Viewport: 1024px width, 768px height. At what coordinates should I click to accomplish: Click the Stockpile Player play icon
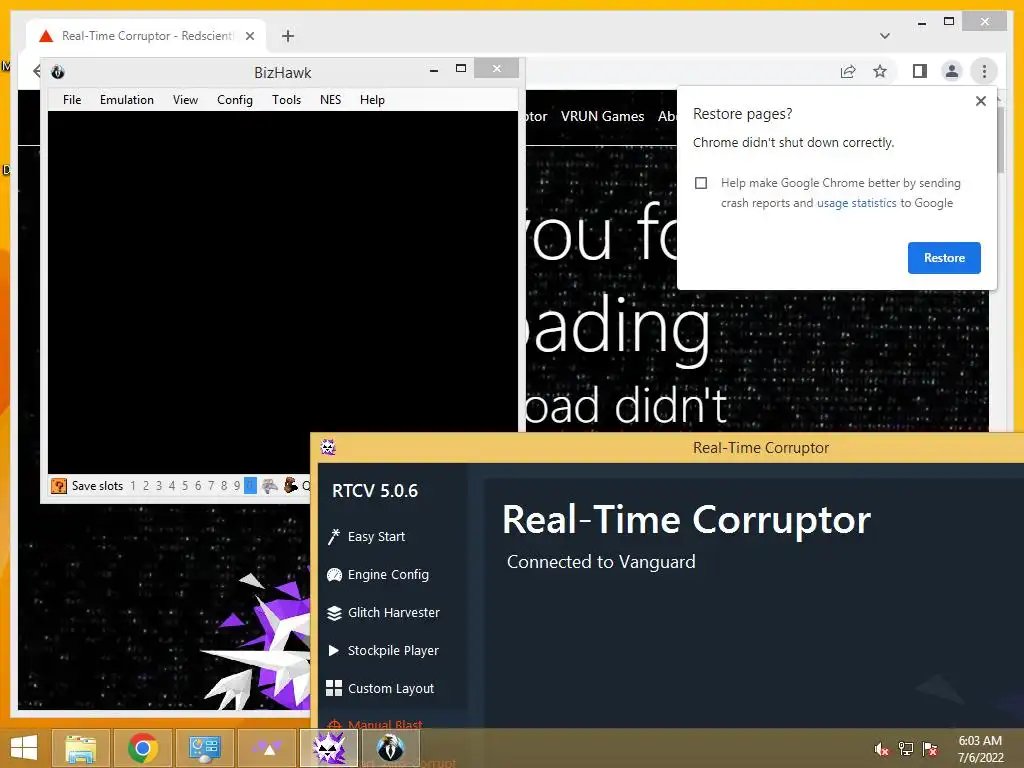point(334,650)
